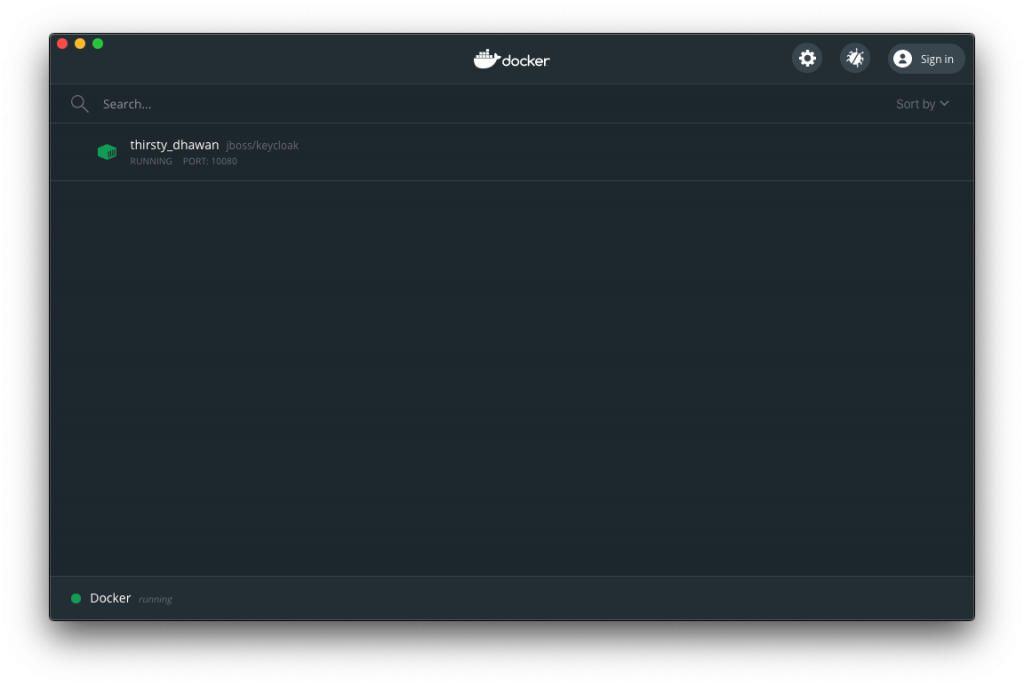Open the troubleshoot bug icon
This screenshot has height=686, width=1024.
click(x=855, y=59)
